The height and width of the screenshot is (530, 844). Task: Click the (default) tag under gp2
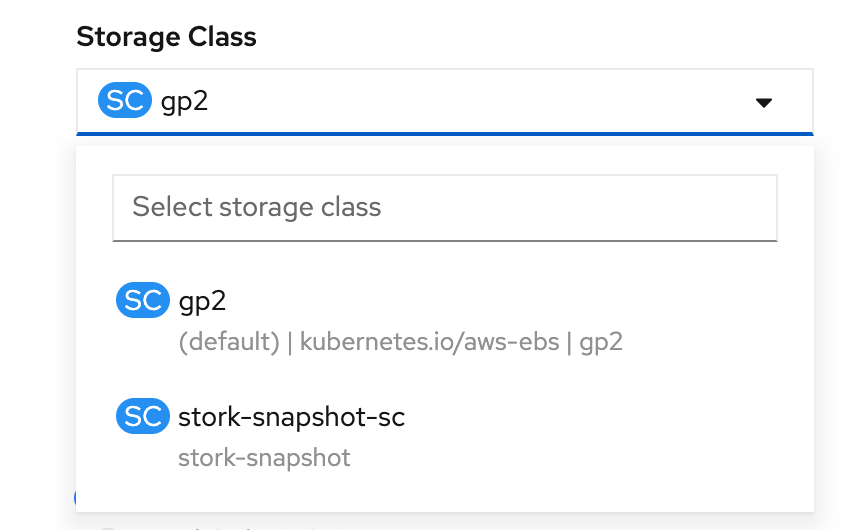pos(228,342)
